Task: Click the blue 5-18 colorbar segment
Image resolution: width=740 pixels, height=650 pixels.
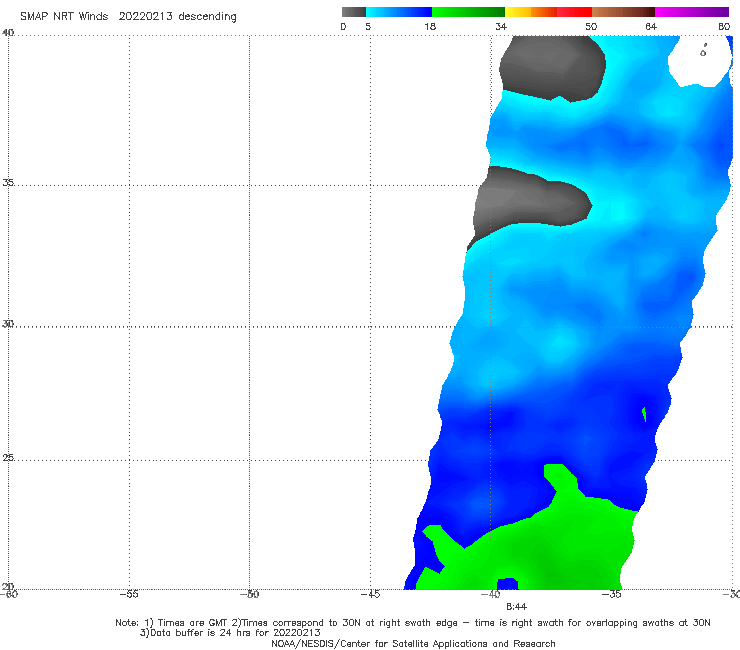Action: click(x=399, y=12)
